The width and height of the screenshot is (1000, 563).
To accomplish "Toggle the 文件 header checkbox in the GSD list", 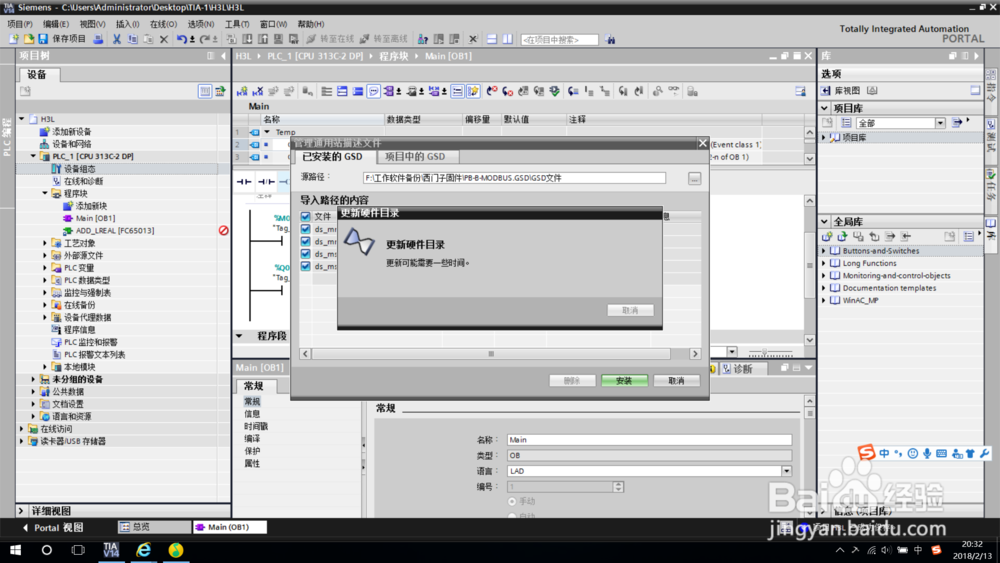I will 305,217.
